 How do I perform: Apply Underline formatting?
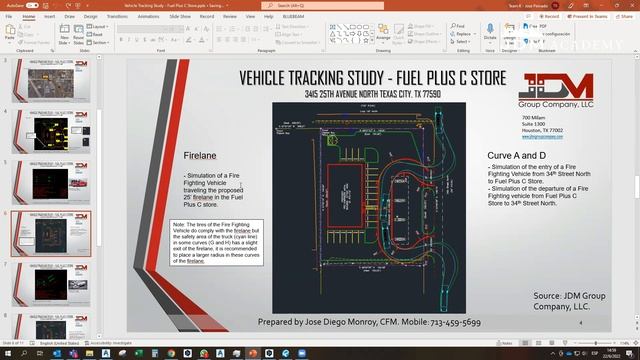pos(137,40)
